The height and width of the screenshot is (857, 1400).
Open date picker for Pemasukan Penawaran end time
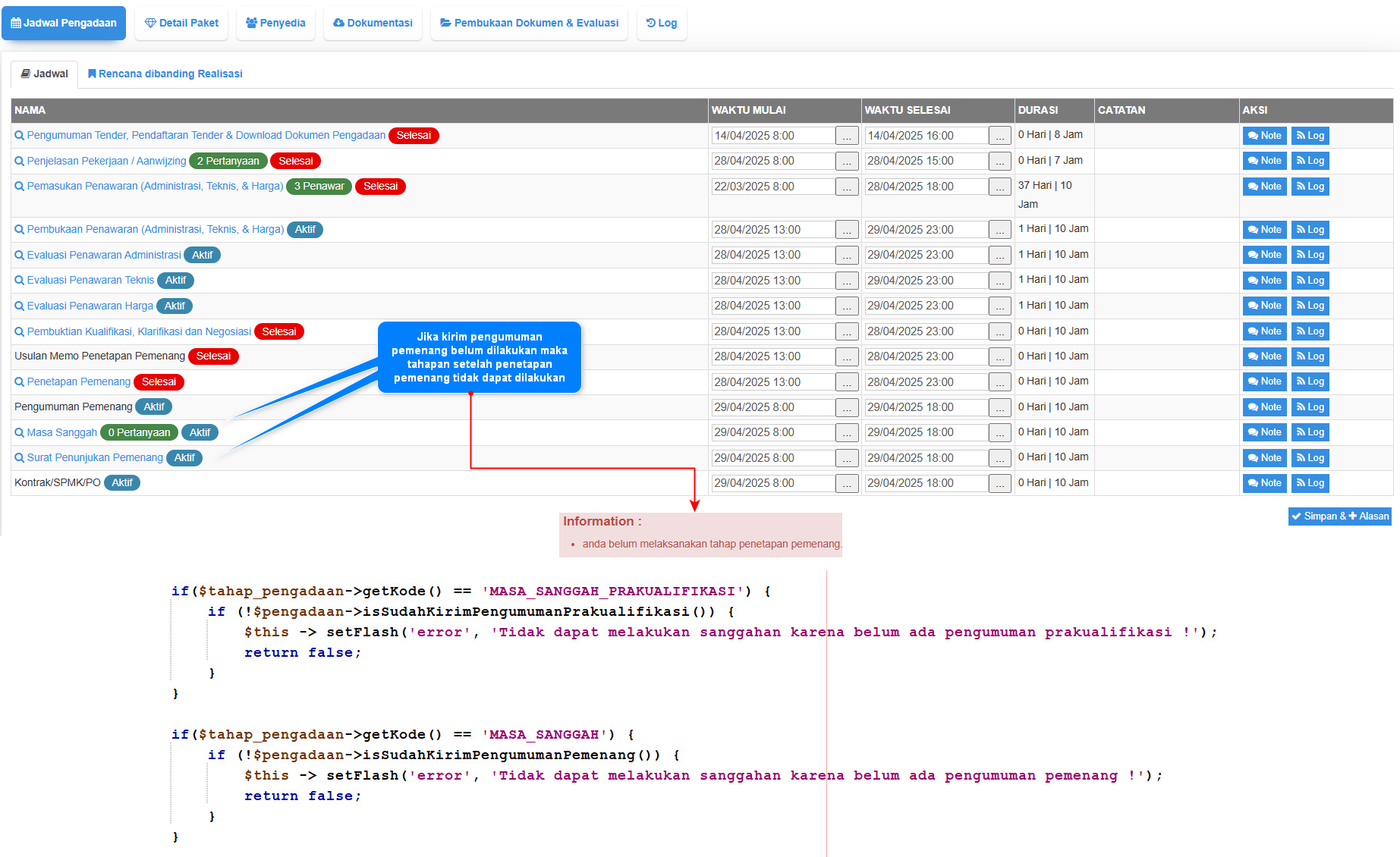(x=1000, y=187)
